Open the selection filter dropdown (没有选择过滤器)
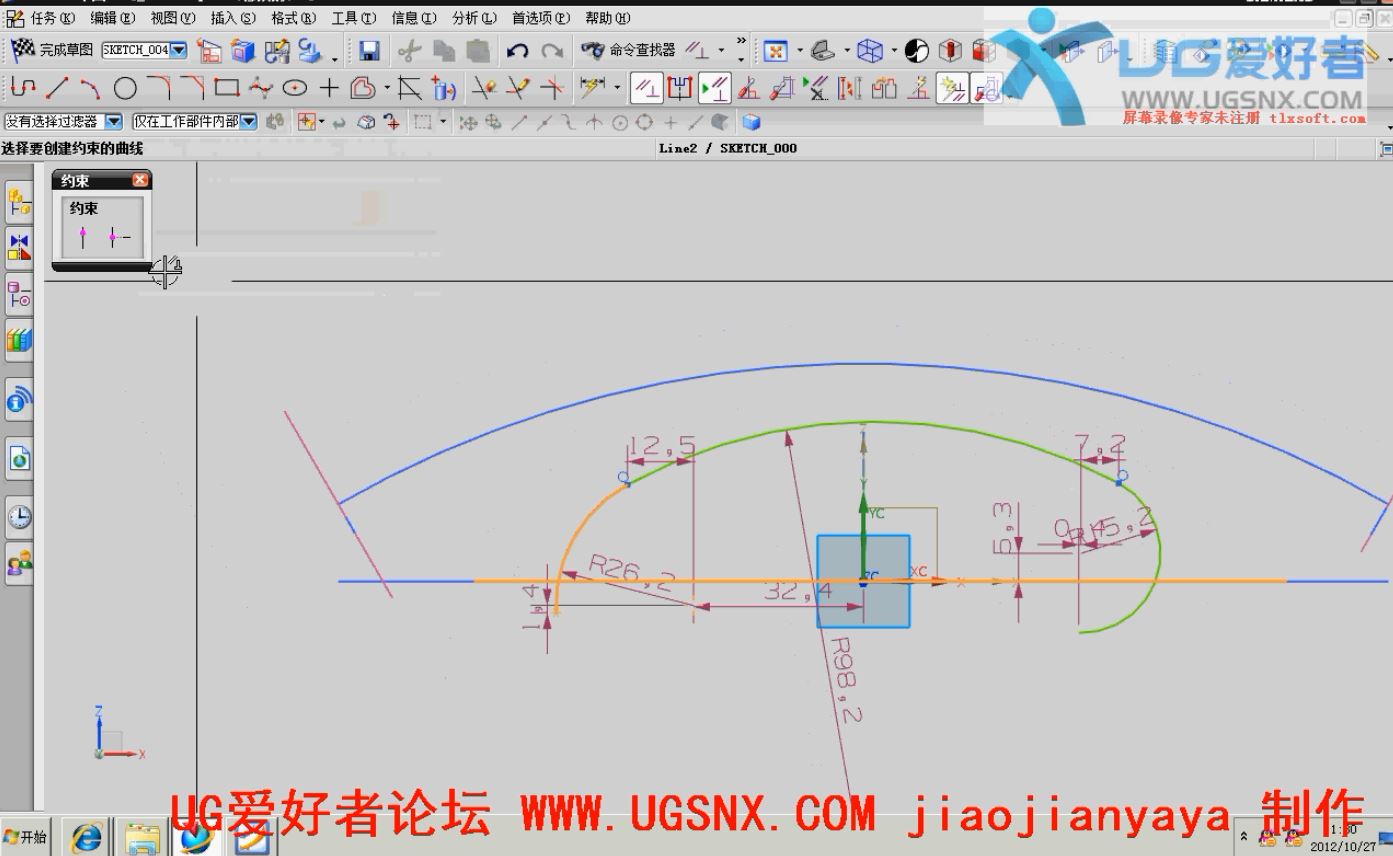 coord(114,121)
